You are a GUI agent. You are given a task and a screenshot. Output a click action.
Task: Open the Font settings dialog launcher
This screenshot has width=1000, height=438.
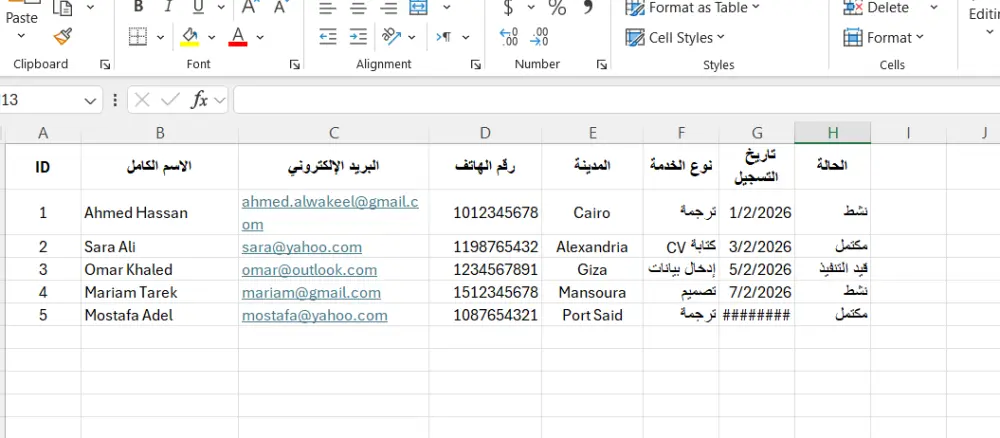pyautogui.click(x=295, y=64)
